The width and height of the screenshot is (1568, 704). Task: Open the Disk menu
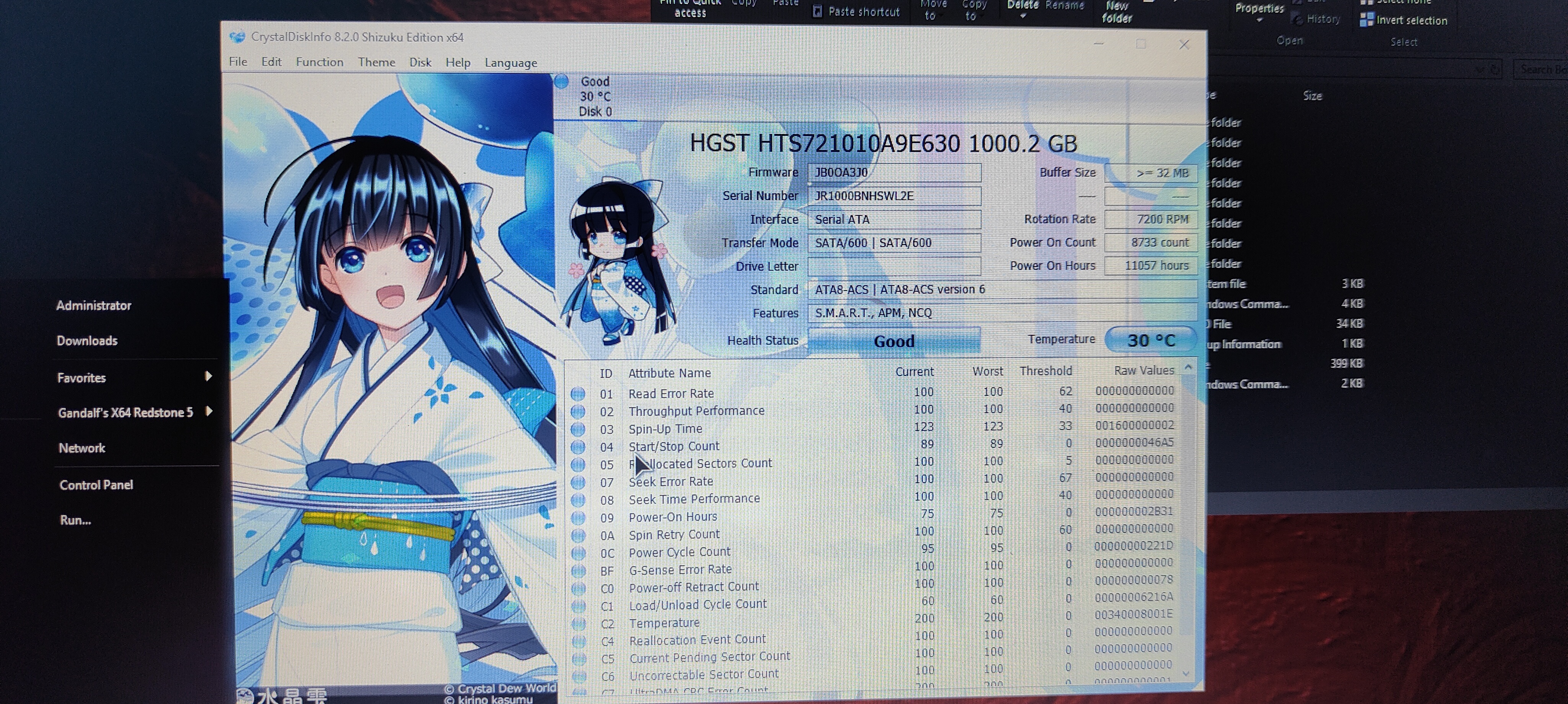click(x=420, y=62)
